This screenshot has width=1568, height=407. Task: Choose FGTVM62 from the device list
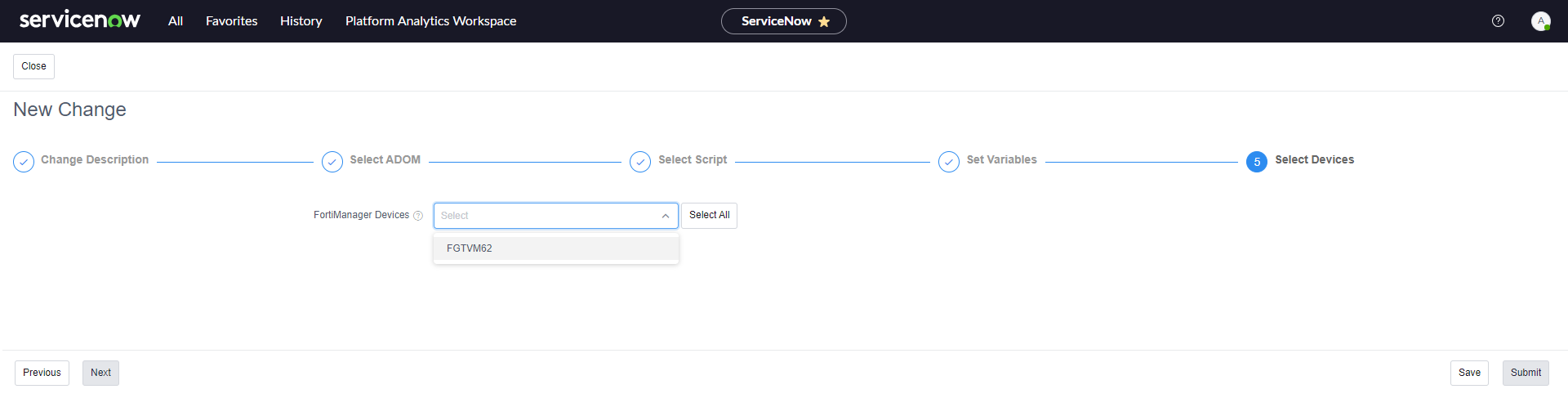tap(470, 248)
